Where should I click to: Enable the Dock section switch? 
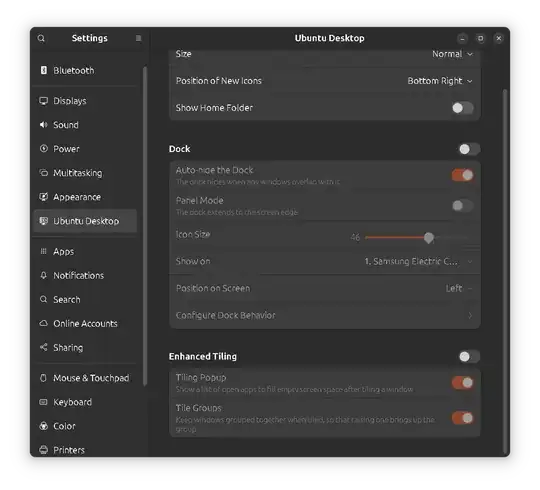pos(469,149)
